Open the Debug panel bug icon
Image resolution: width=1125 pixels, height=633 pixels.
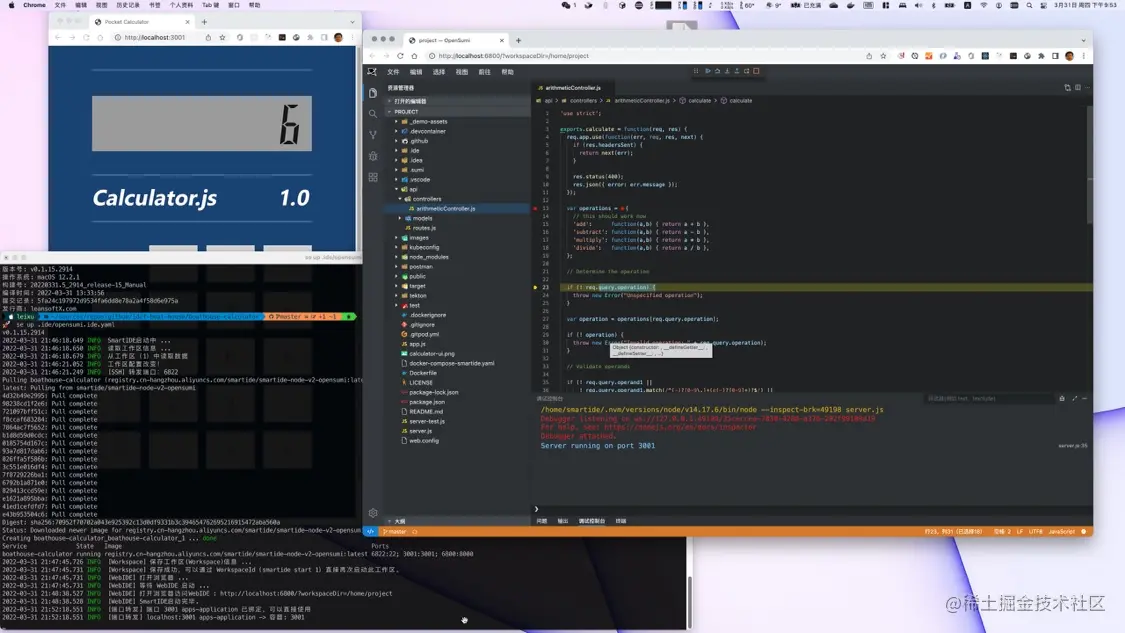[373, 156]
